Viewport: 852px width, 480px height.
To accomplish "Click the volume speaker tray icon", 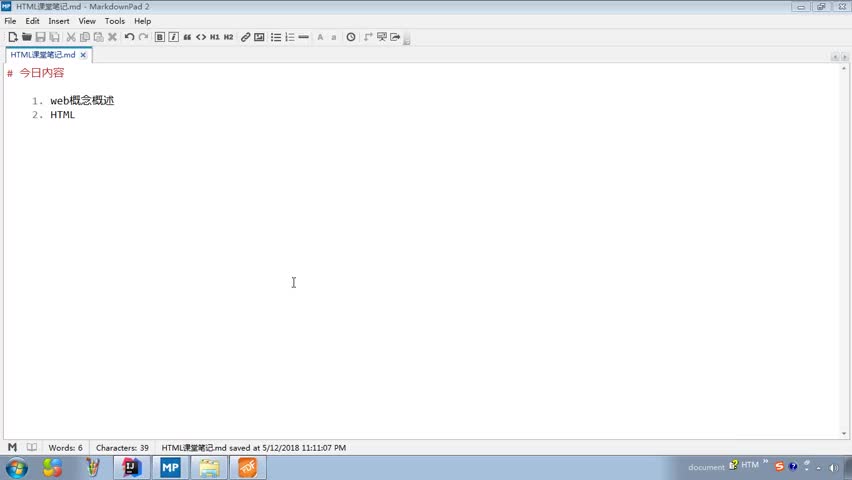I will tap(834, 467).
